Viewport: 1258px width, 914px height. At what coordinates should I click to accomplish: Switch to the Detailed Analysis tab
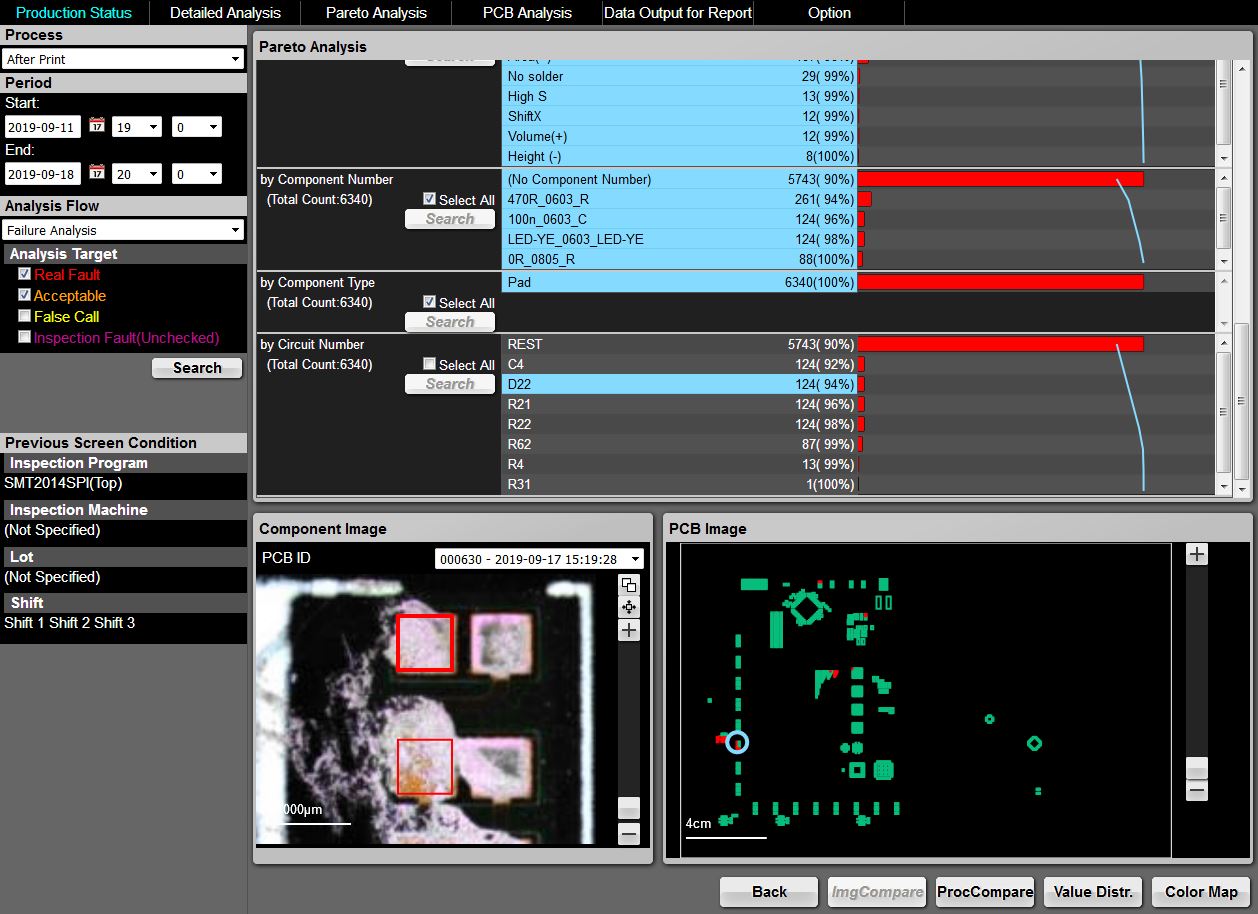pyautogui.click(x=225, y=13)
